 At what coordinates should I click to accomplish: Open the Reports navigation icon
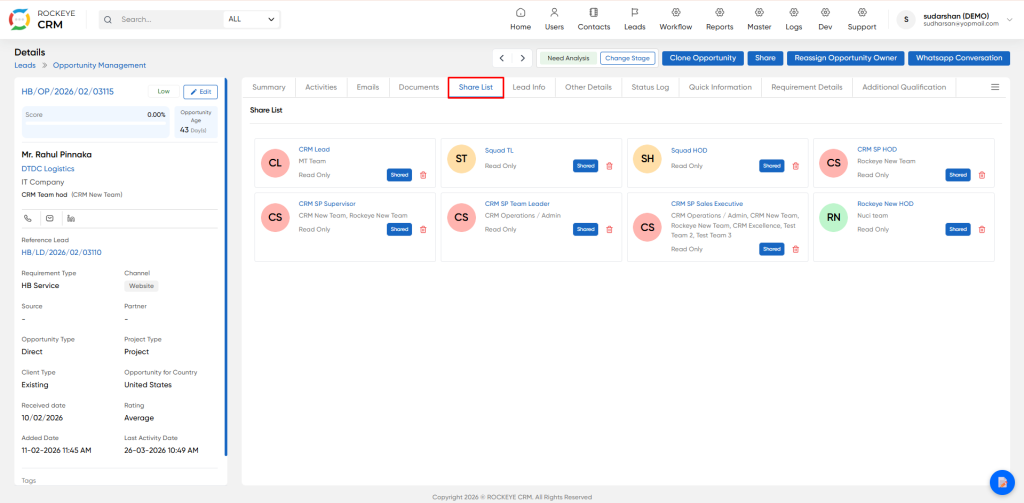(x=720, y=12)
